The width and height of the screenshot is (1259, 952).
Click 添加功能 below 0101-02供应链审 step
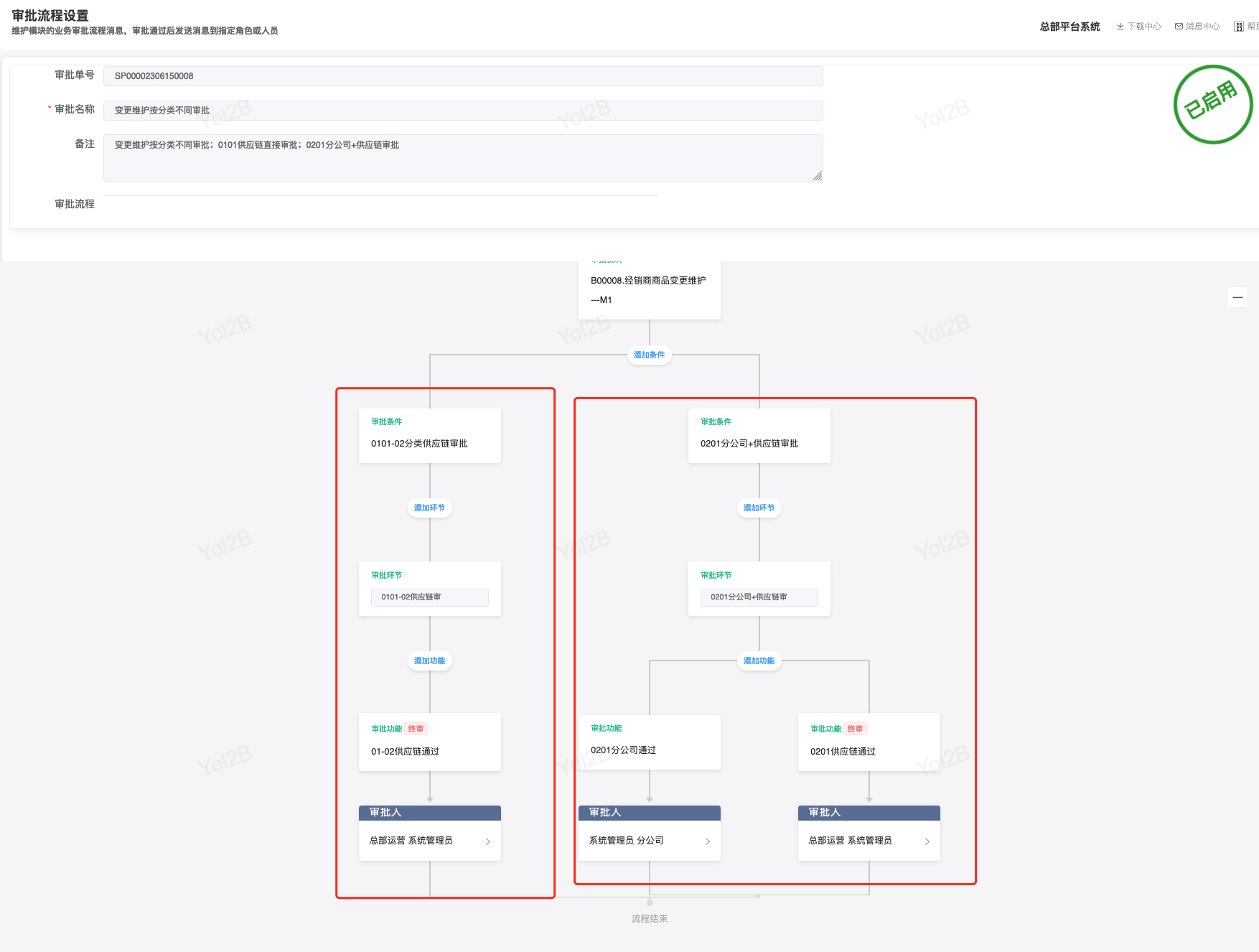click(429, 661)
